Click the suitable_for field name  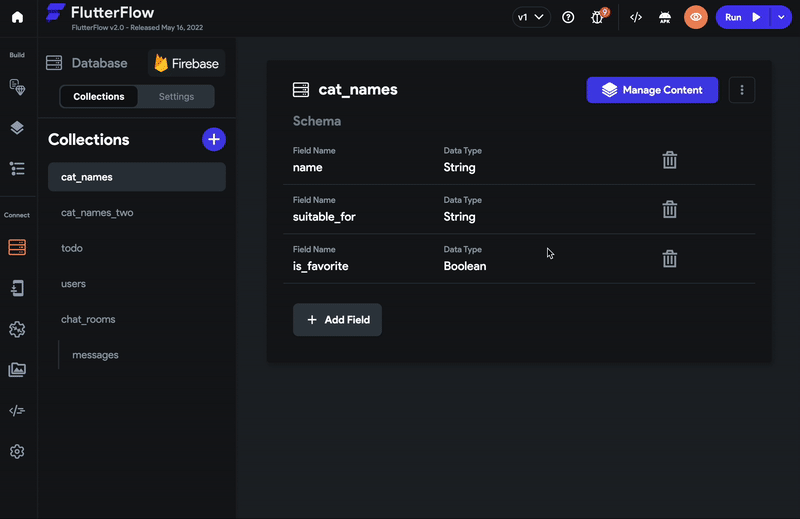tap(324, 217)
